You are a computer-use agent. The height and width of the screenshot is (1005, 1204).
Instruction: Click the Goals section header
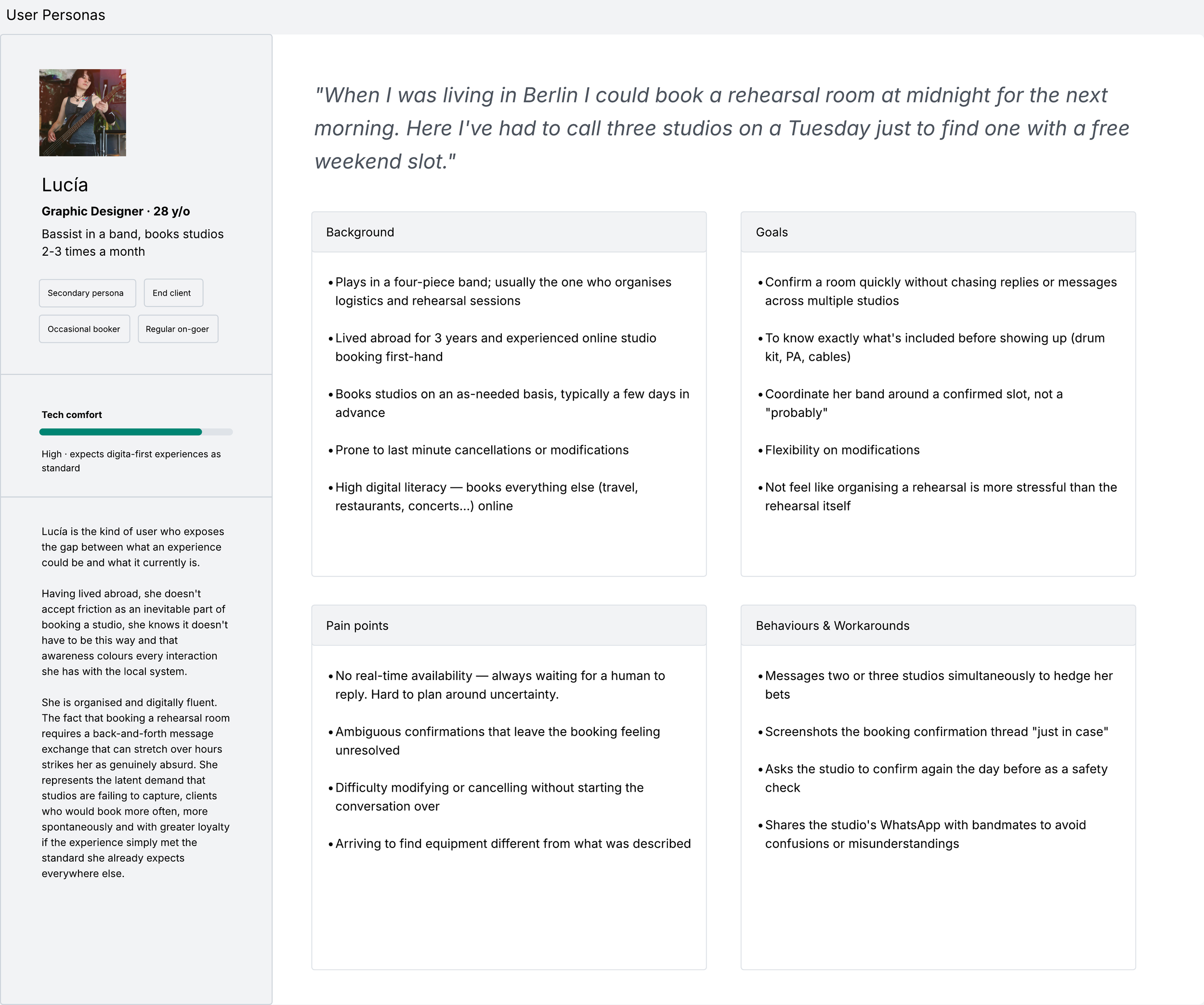pos(938,232)
